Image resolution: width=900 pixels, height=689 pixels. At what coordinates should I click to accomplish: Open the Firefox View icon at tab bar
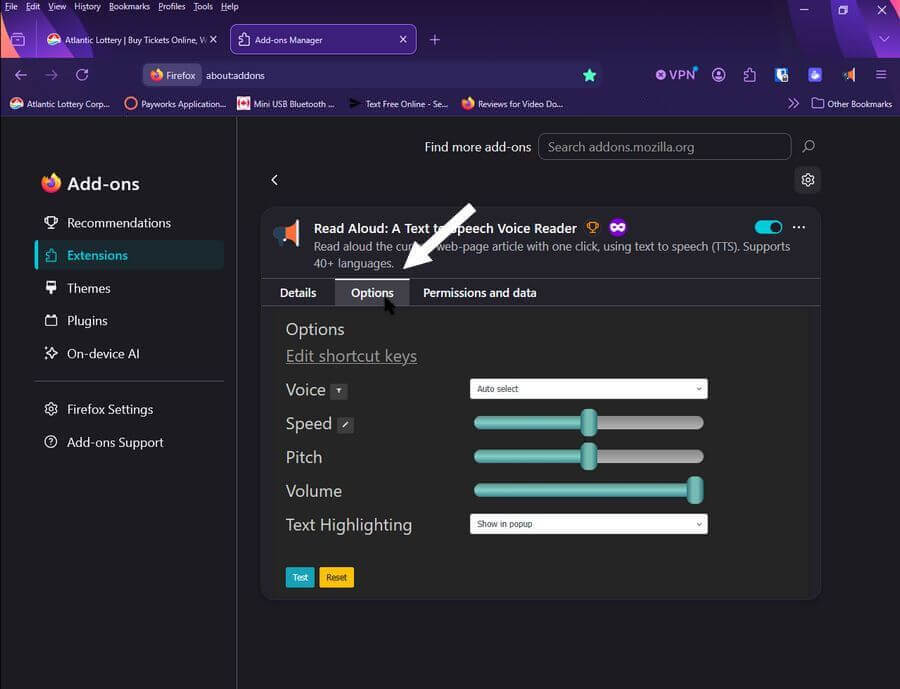(18, 40)
